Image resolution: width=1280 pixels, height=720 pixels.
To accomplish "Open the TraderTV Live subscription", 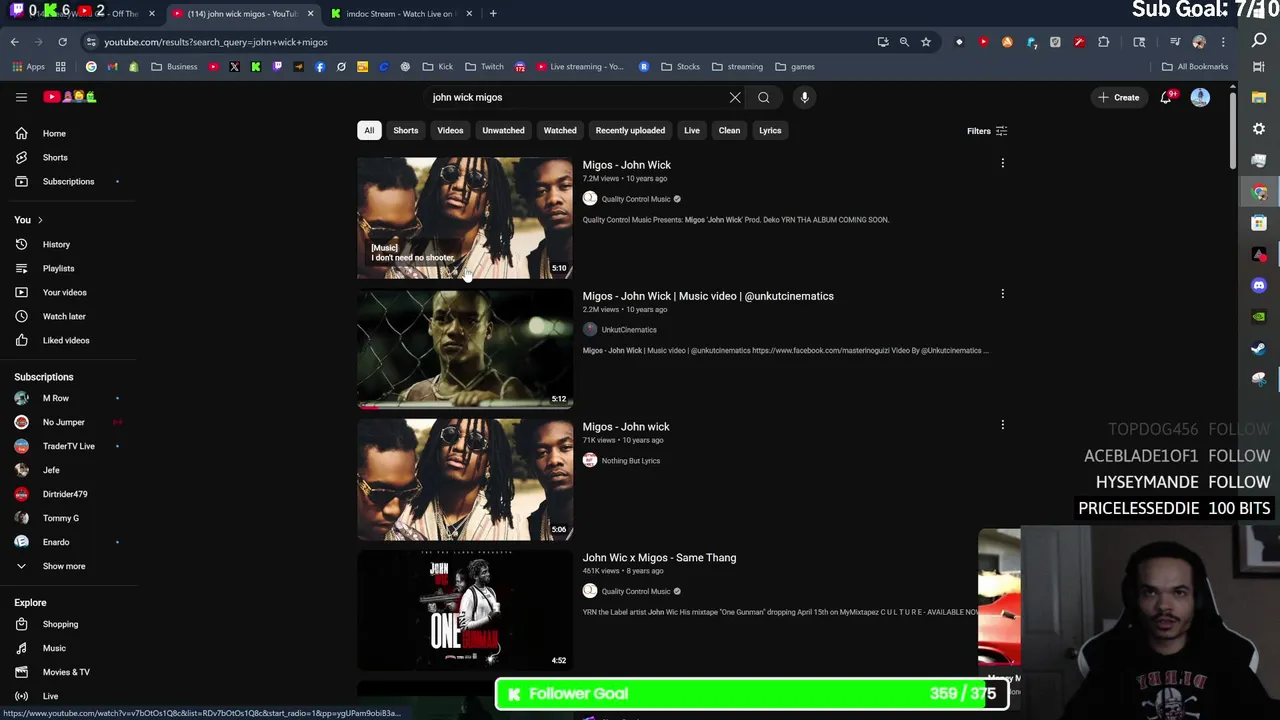I will pos(67,446).
